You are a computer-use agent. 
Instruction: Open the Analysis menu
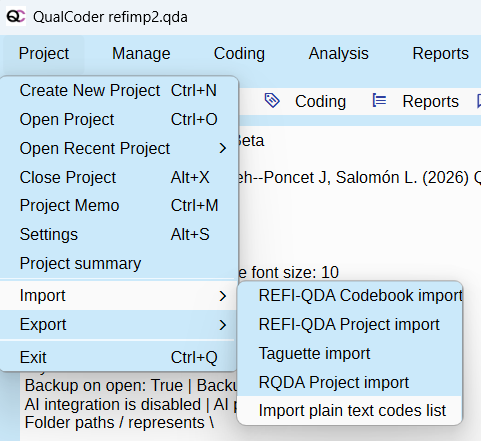pos(338,54)
